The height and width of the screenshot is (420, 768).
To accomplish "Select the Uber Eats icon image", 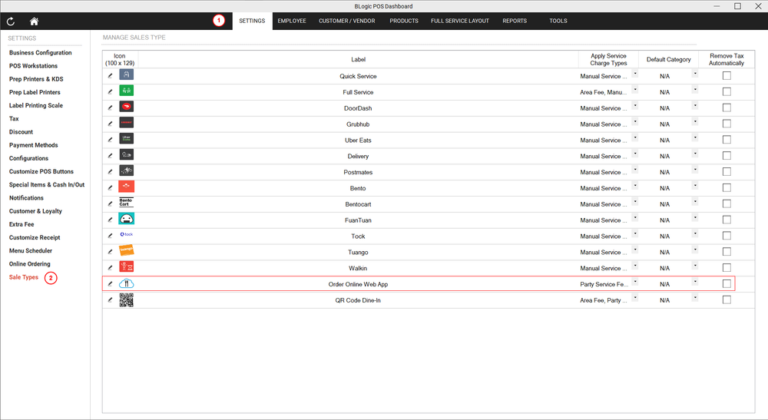I will pyautogui.click(x=126, y=139).
